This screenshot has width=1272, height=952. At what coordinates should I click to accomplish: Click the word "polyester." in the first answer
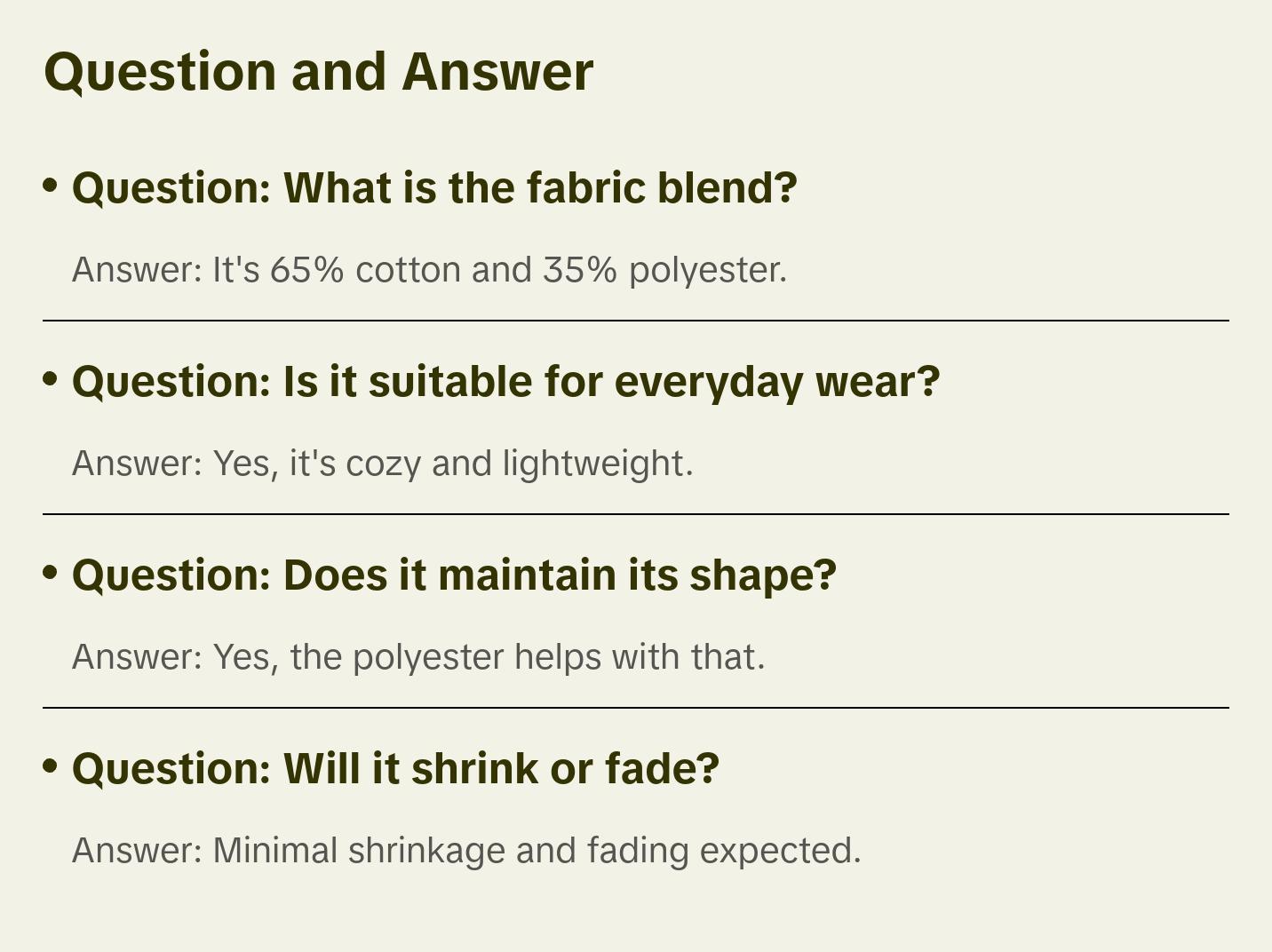(708, 271)
